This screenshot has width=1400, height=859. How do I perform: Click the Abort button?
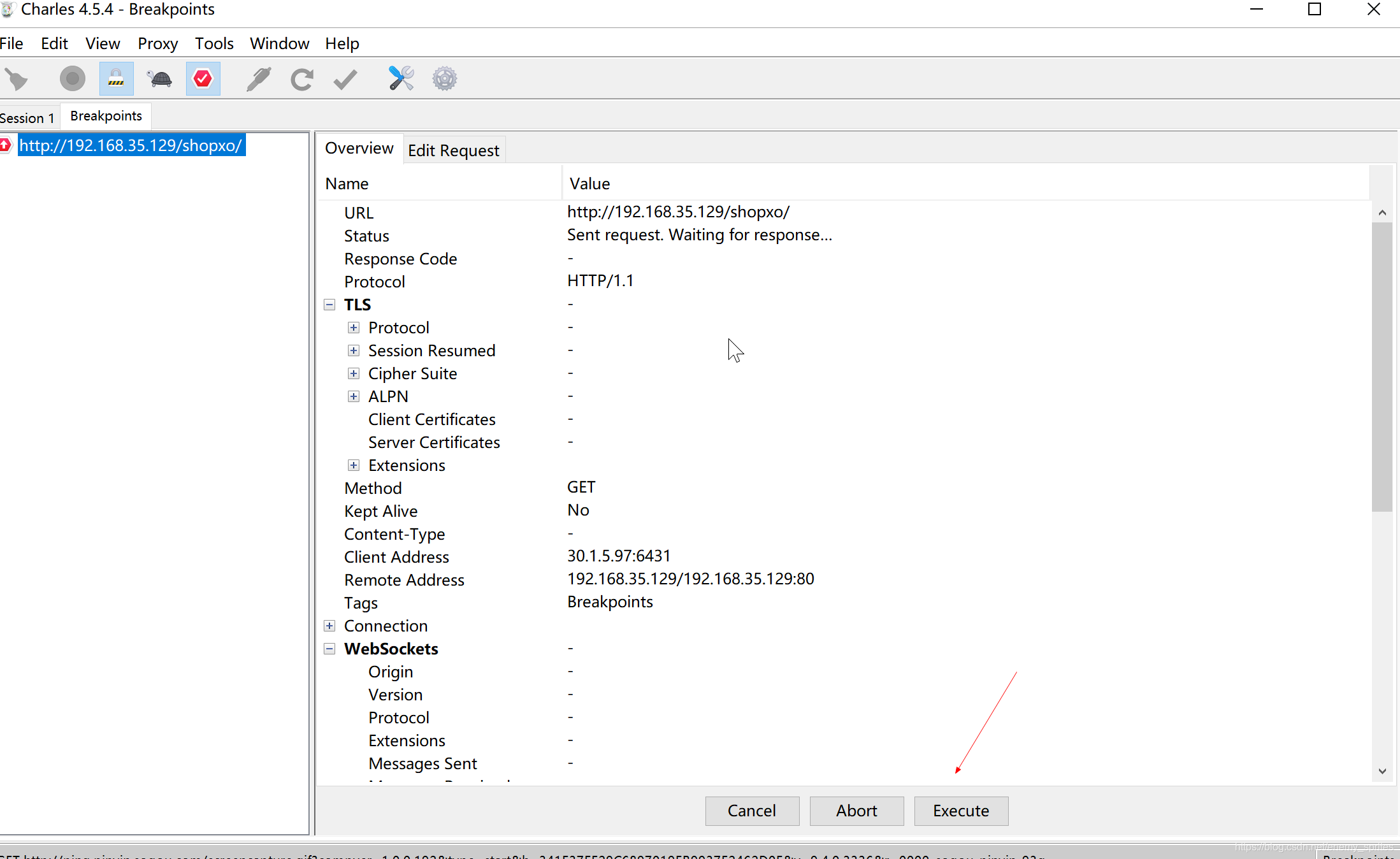click(x=856, y=810)
